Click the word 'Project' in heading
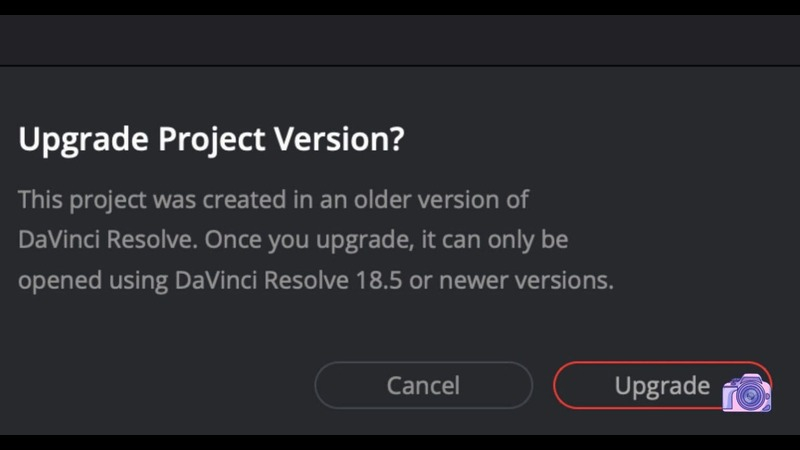Viewport: 800px width, 450px height. tap(211, 139)
